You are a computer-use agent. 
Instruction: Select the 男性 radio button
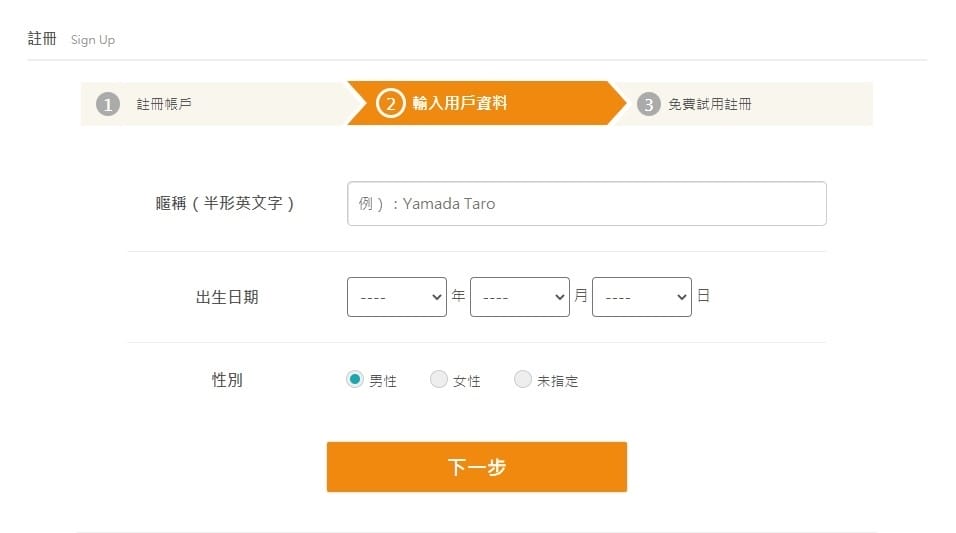(354, 380)
